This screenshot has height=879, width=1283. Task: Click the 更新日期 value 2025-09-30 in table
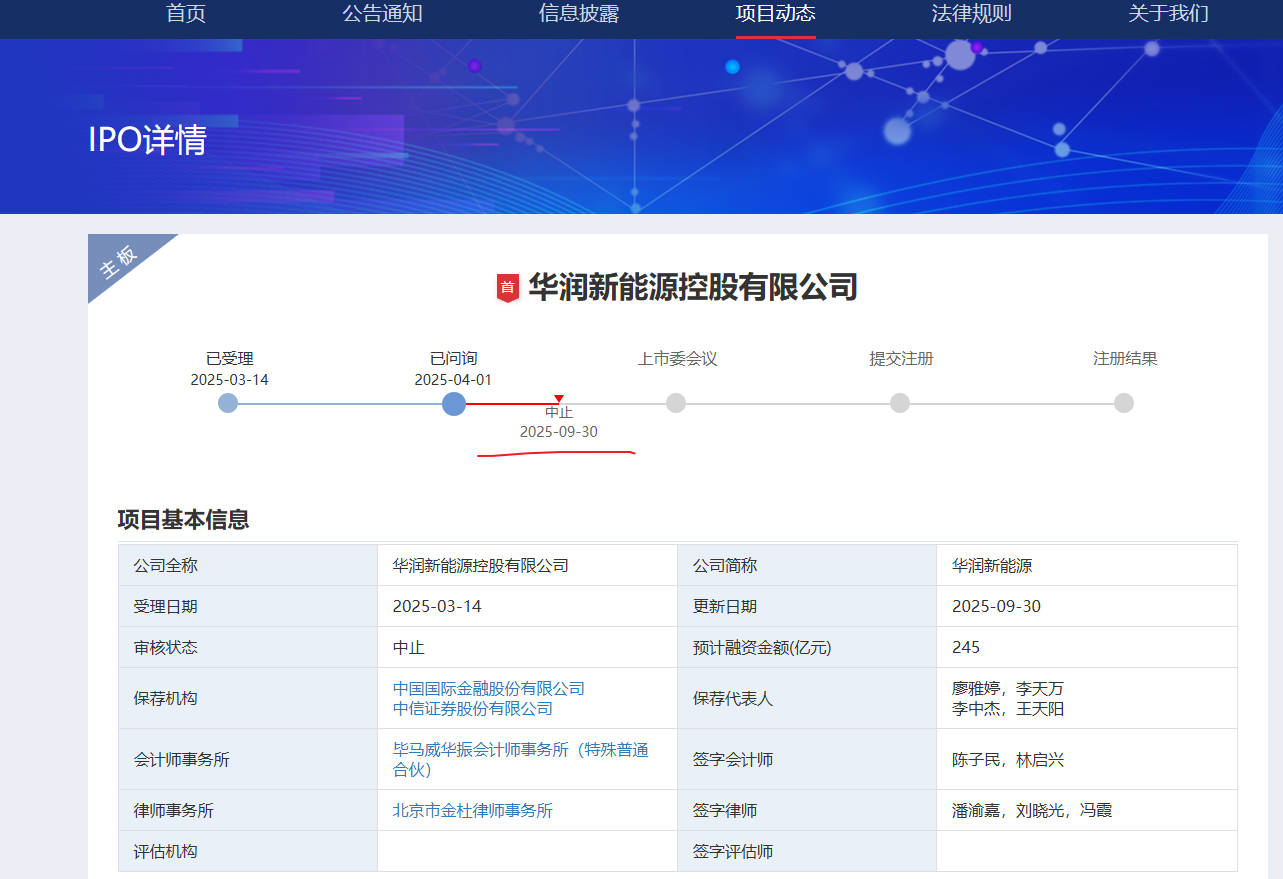click(x=997, y=606)
